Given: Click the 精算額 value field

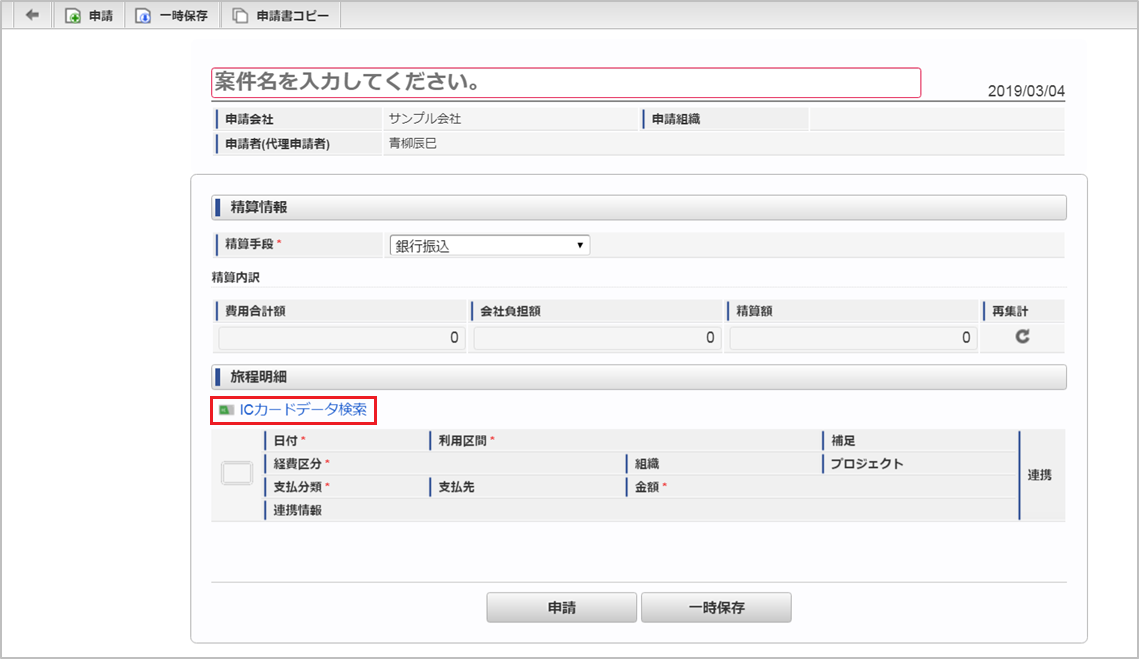Looking at the screenshot, I should (853, 338).
